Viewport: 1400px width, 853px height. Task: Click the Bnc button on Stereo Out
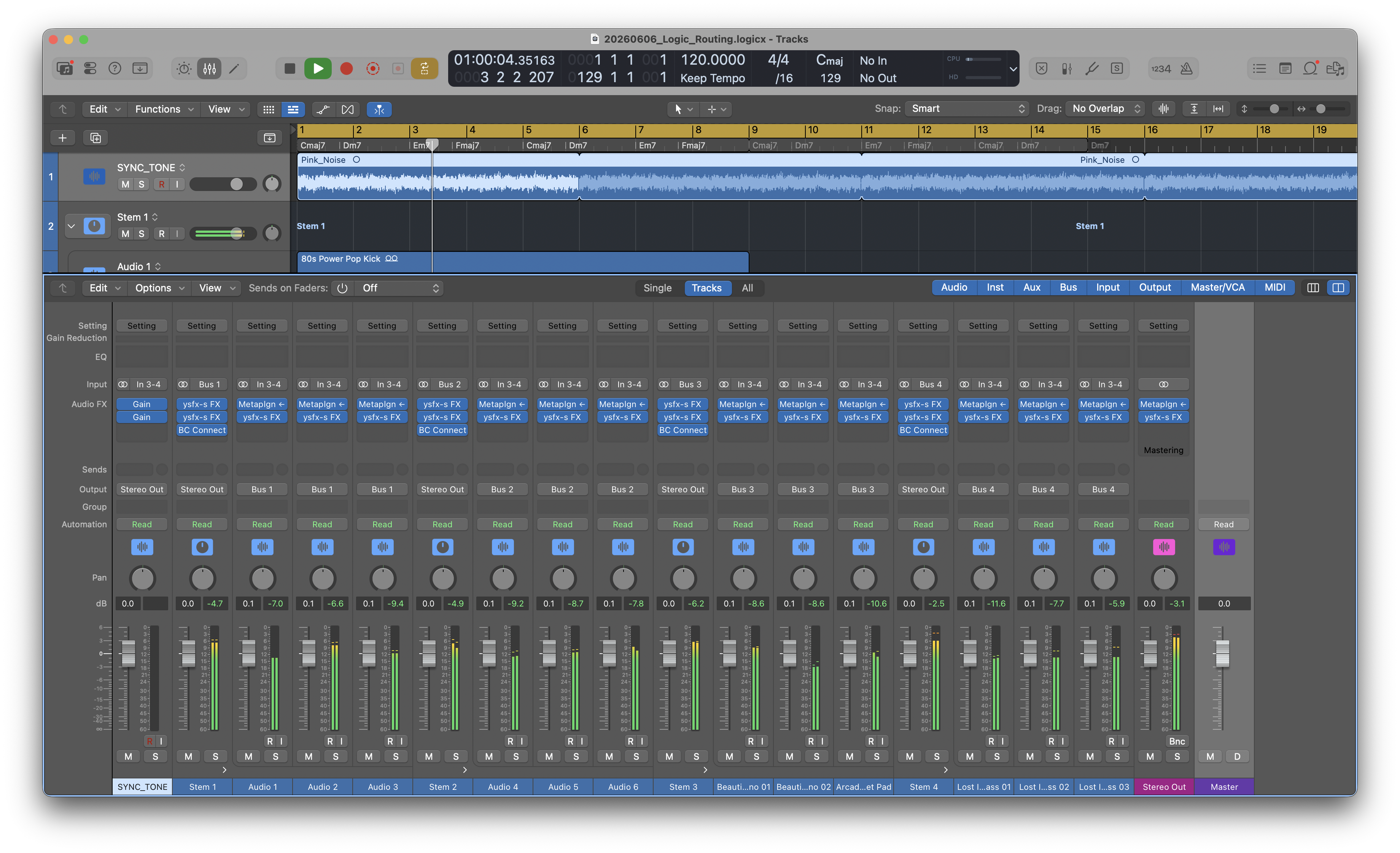1177,741
